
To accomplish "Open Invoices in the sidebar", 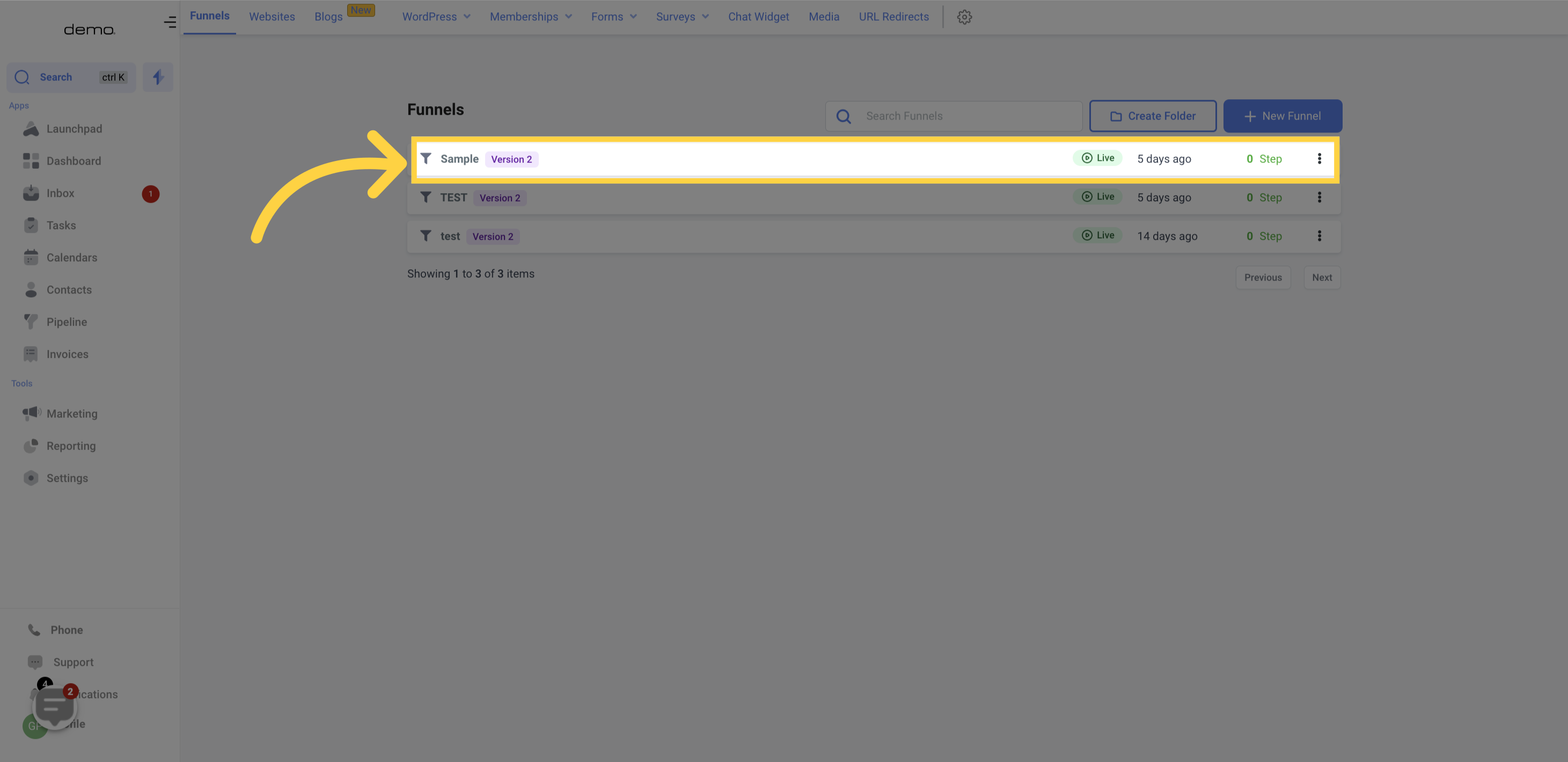I will tap(67, 354).
